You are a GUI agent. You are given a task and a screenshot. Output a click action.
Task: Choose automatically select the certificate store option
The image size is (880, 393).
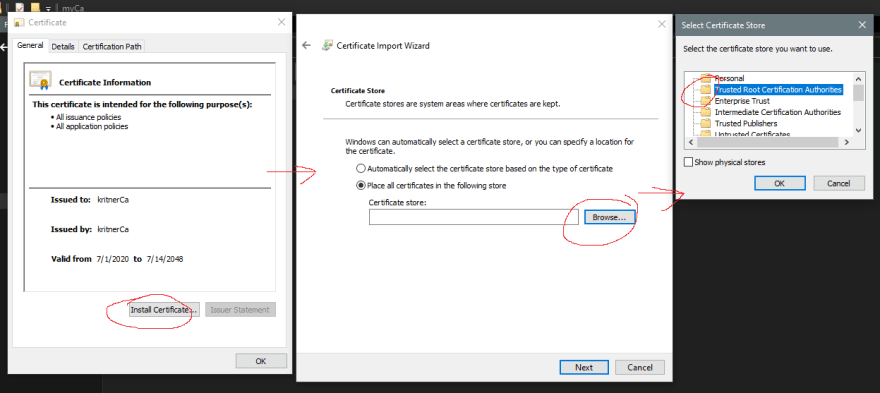(361, 168)
